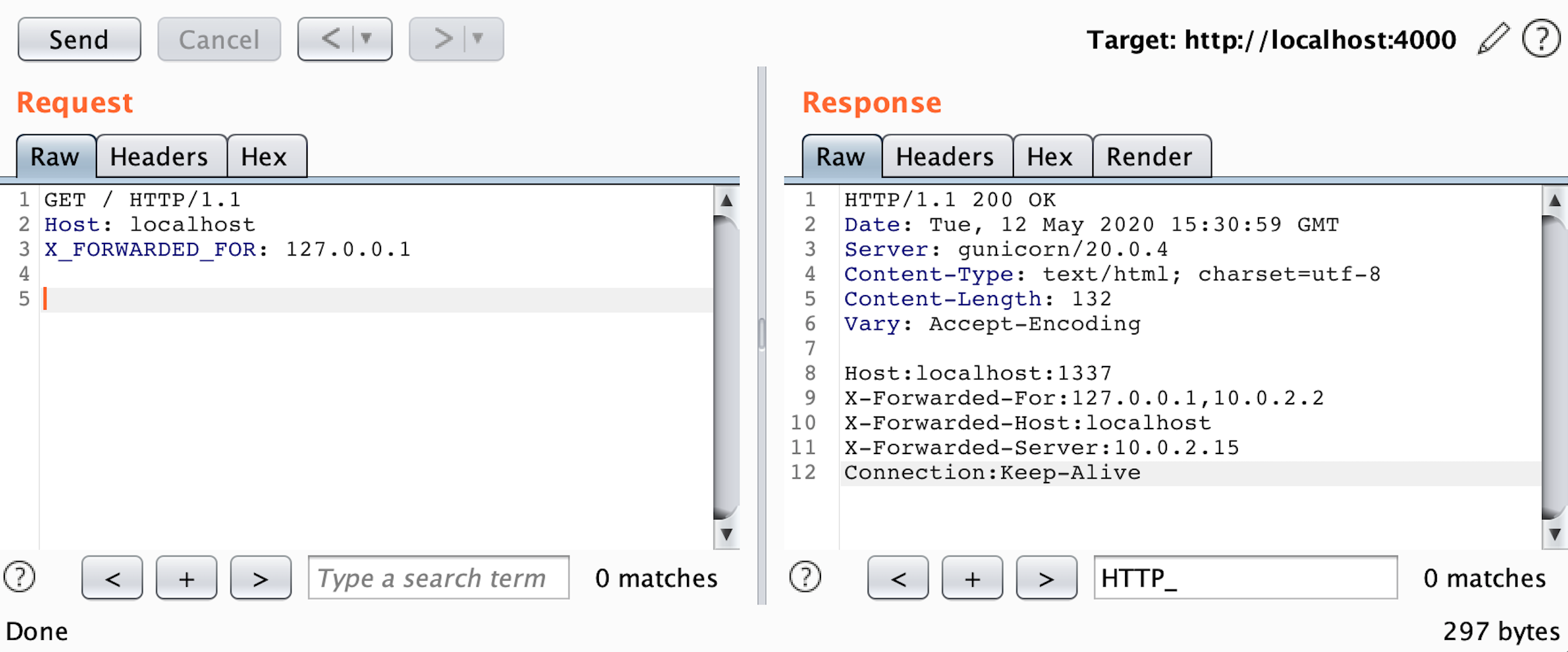Open request search help question mark icon
The width and height of the screenshot is (1568, 652).
(19, 577)
